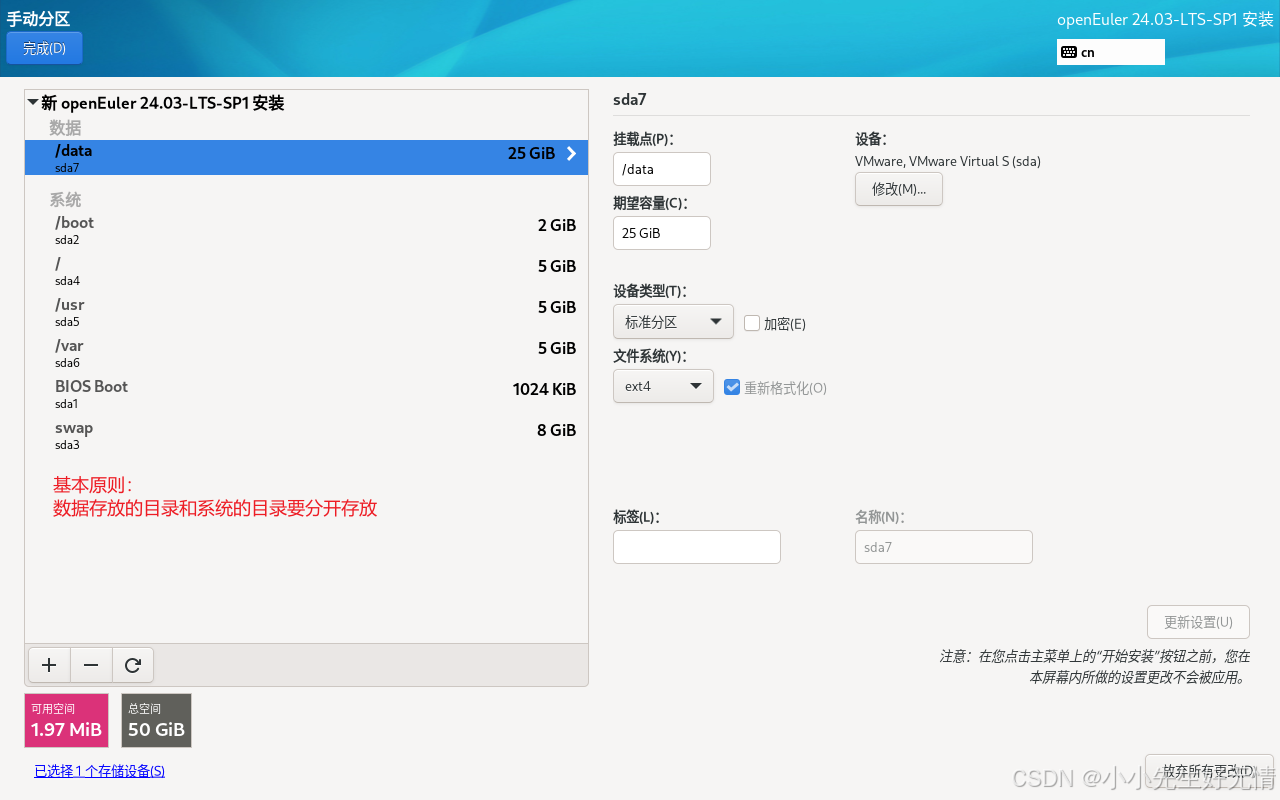The width and height of the screenshot is (1280, 800).
Task: Enable the 加密(E) encryption checkbox
Action: point(751,322)
